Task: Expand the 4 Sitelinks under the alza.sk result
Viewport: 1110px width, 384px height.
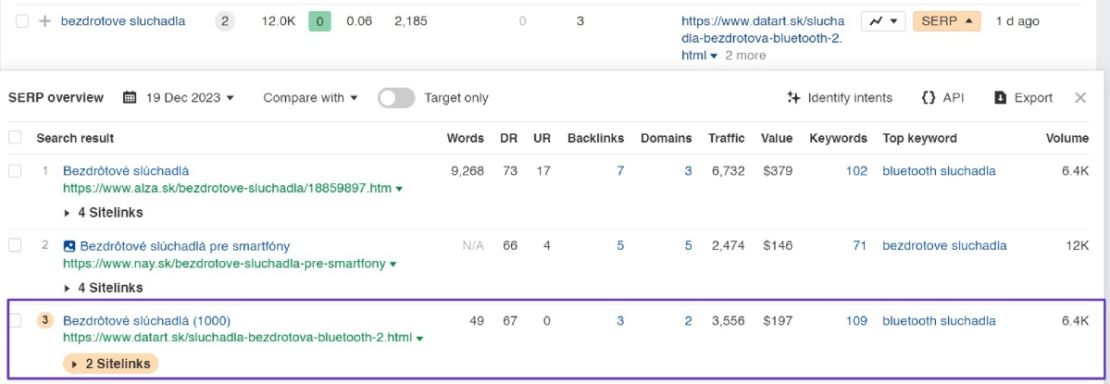Action: point(103,213)
